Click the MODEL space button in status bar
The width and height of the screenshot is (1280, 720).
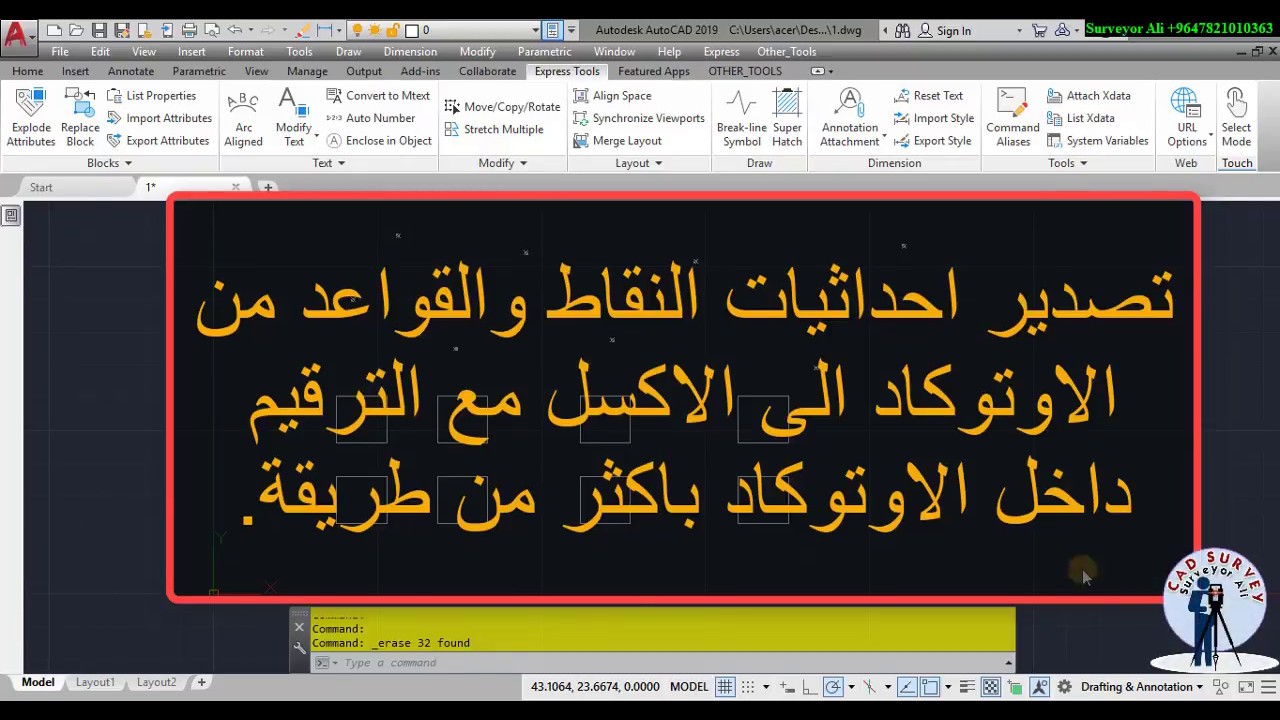(688, 687)
